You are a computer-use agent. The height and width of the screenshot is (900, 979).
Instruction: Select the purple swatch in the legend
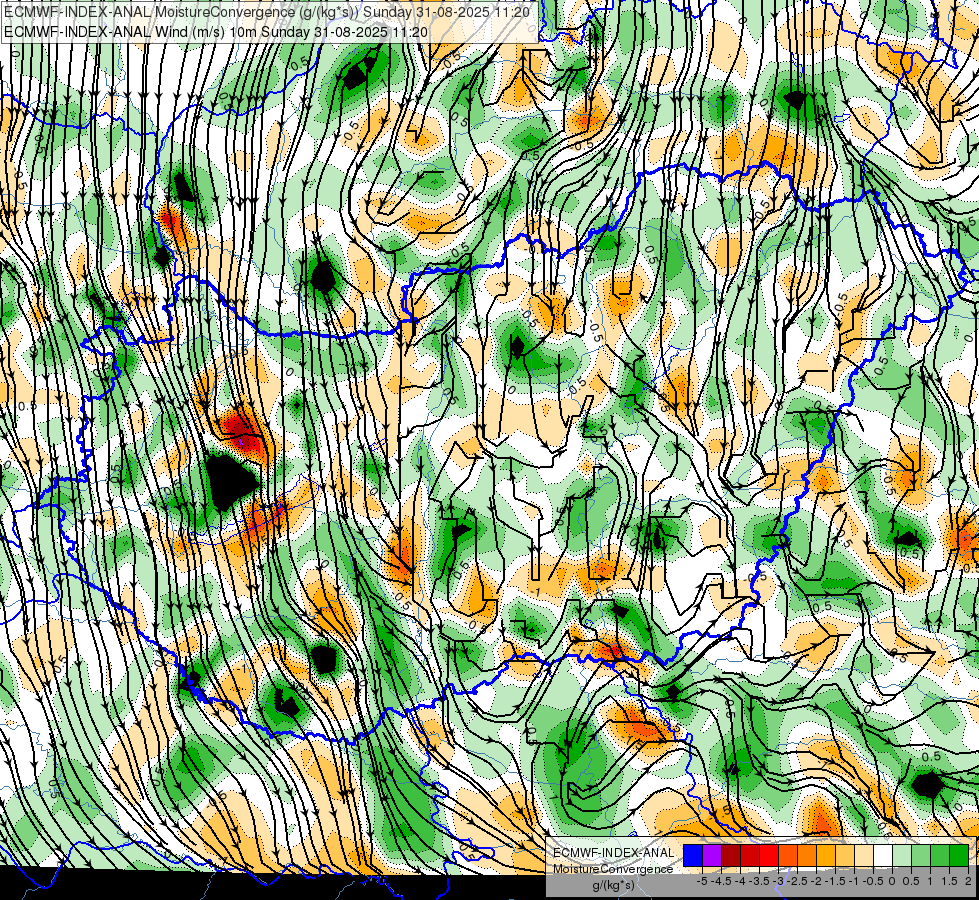712,855
